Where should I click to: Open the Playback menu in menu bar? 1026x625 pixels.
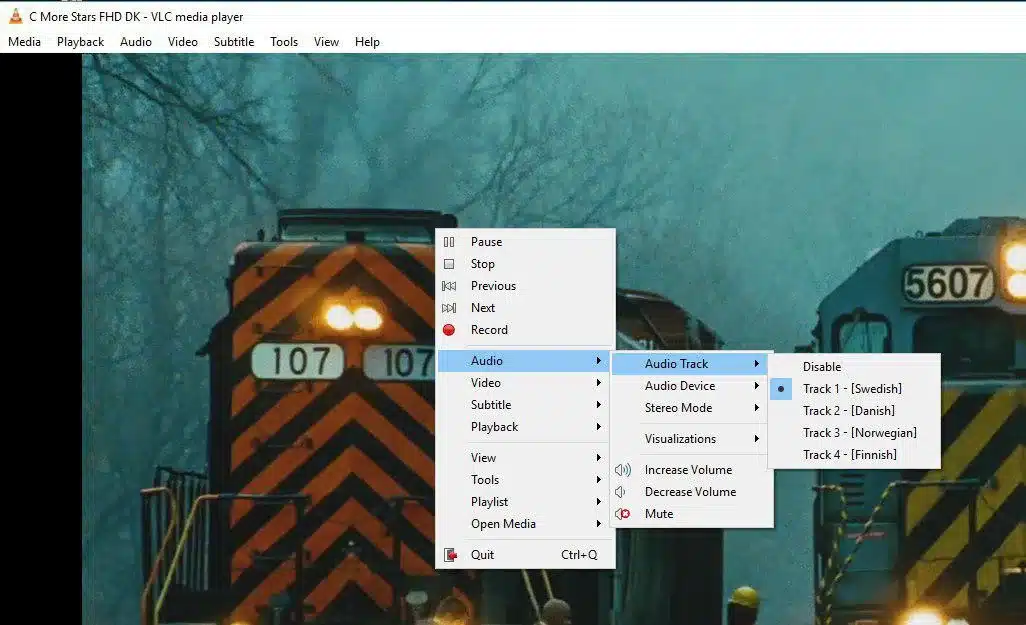(80, 41)
